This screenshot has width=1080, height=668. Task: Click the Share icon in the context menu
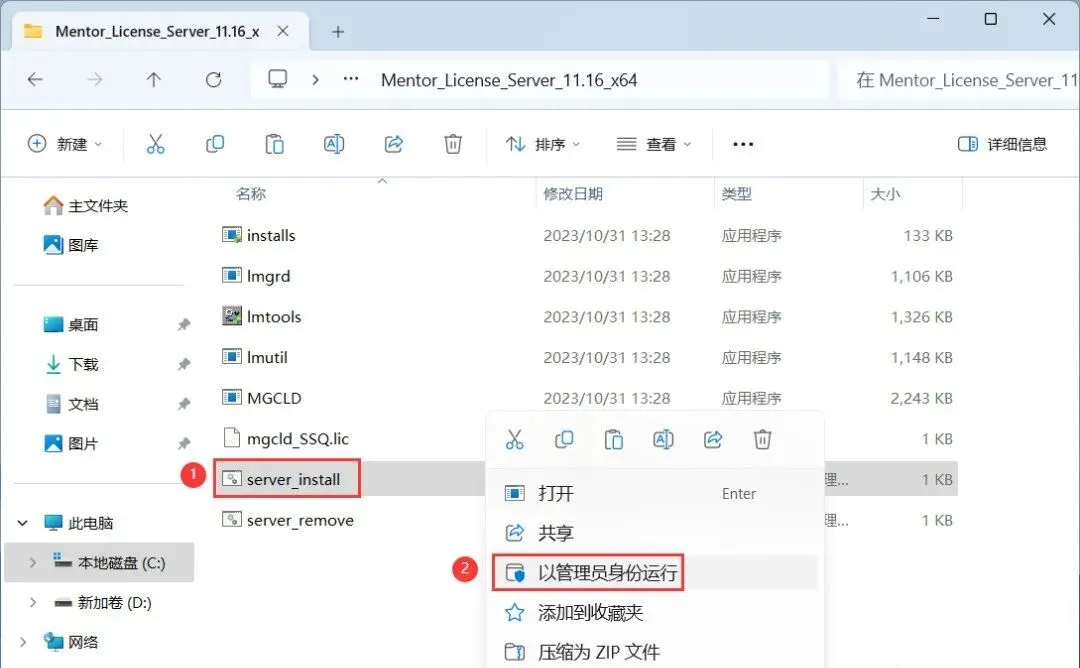point(713,439)
